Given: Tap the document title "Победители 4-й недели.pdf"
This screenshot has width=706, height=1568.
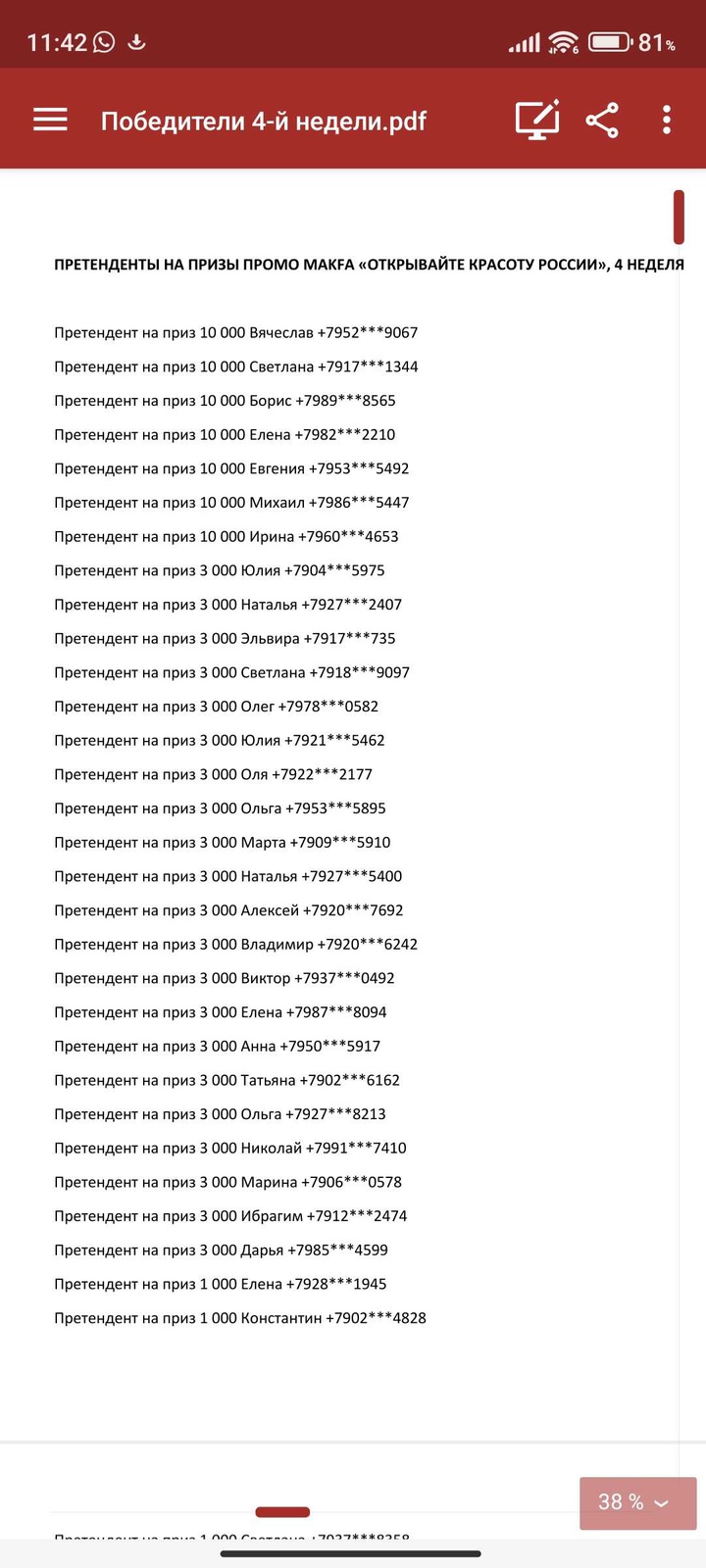Looking at the screenshot, I should click(264, 121).
